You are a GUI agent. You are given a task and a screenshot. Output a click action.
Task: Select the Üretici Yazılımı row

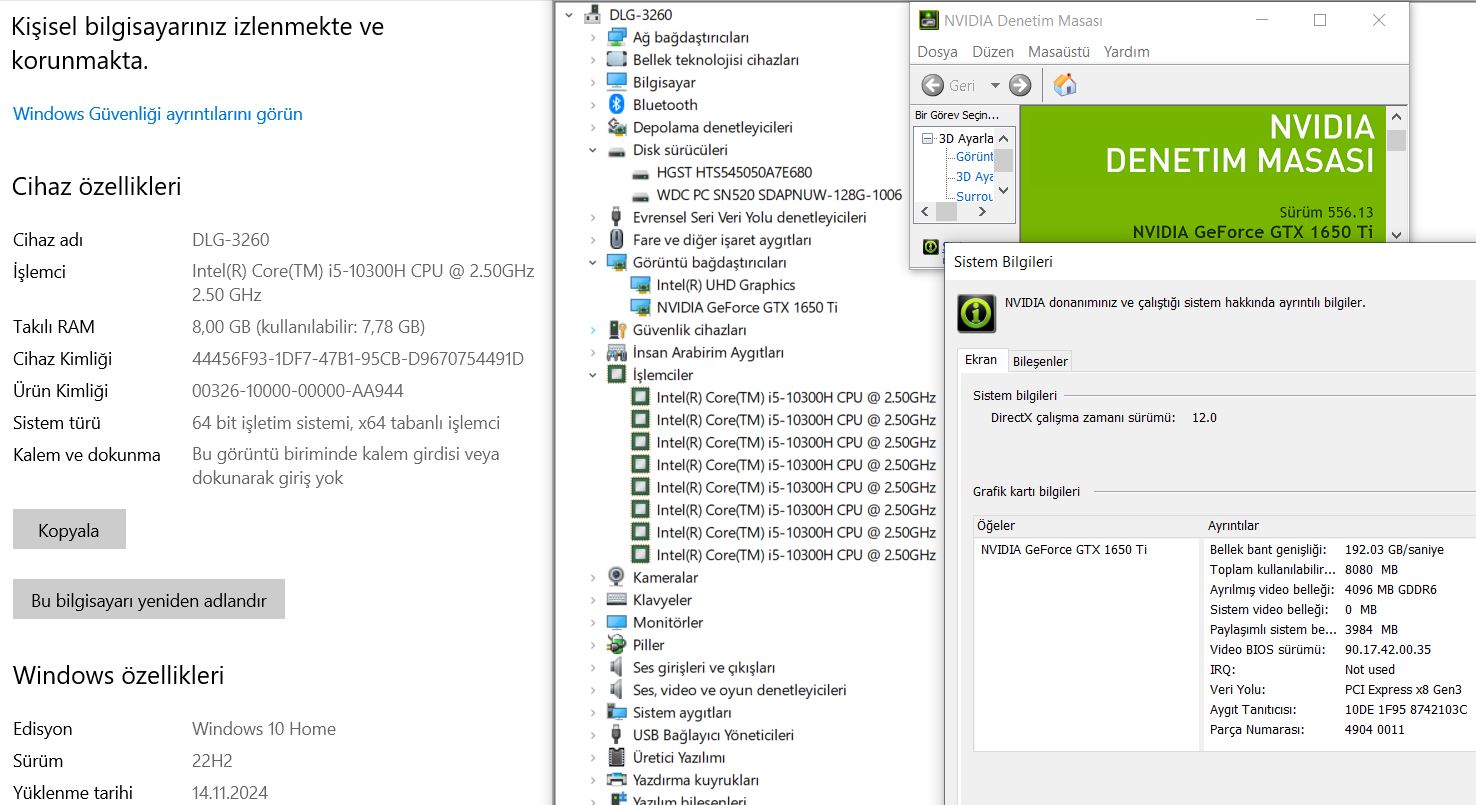[679, 757]
